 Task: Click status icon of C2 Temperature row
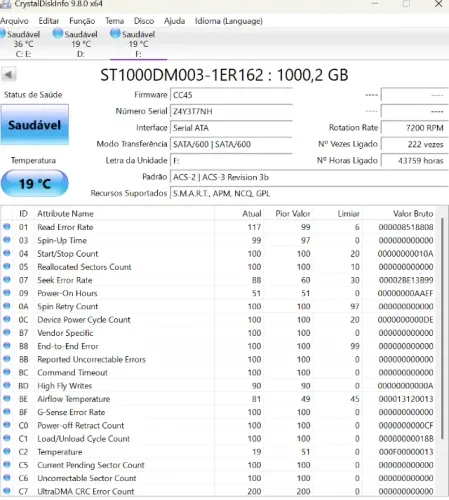[7, 451]
